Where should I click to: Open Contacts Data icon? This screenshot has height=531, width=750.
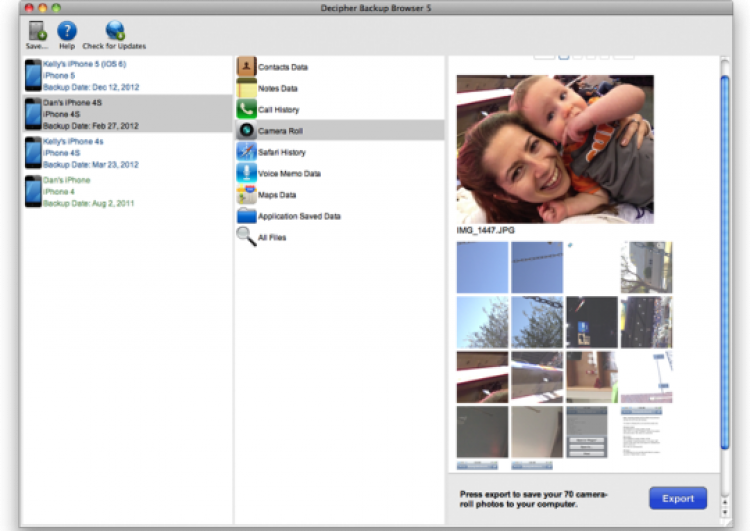coord(246,66)
